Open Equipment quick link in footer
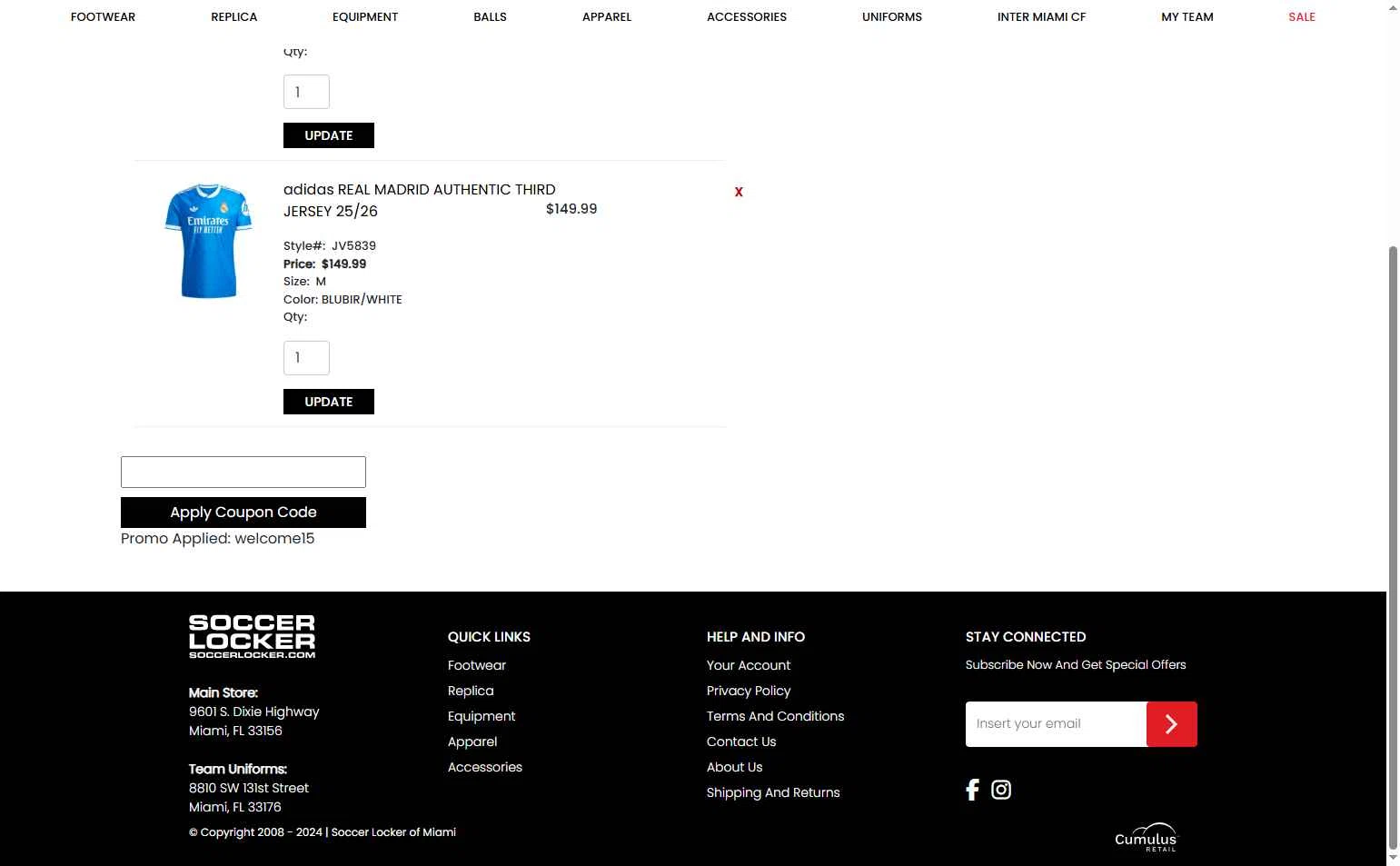1400x866 pixels. tap(482, 716)
